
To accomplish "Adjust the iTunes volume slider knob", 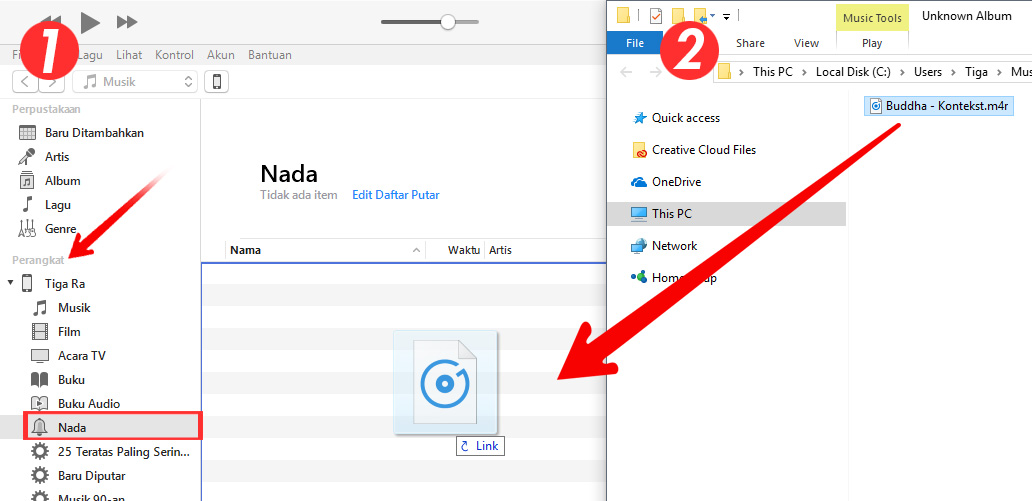I will [x=448, y=22].
